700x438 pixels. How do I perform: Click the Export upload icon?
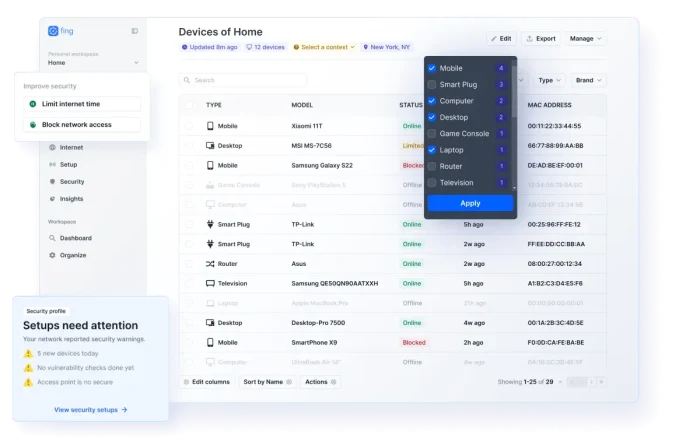529,39
